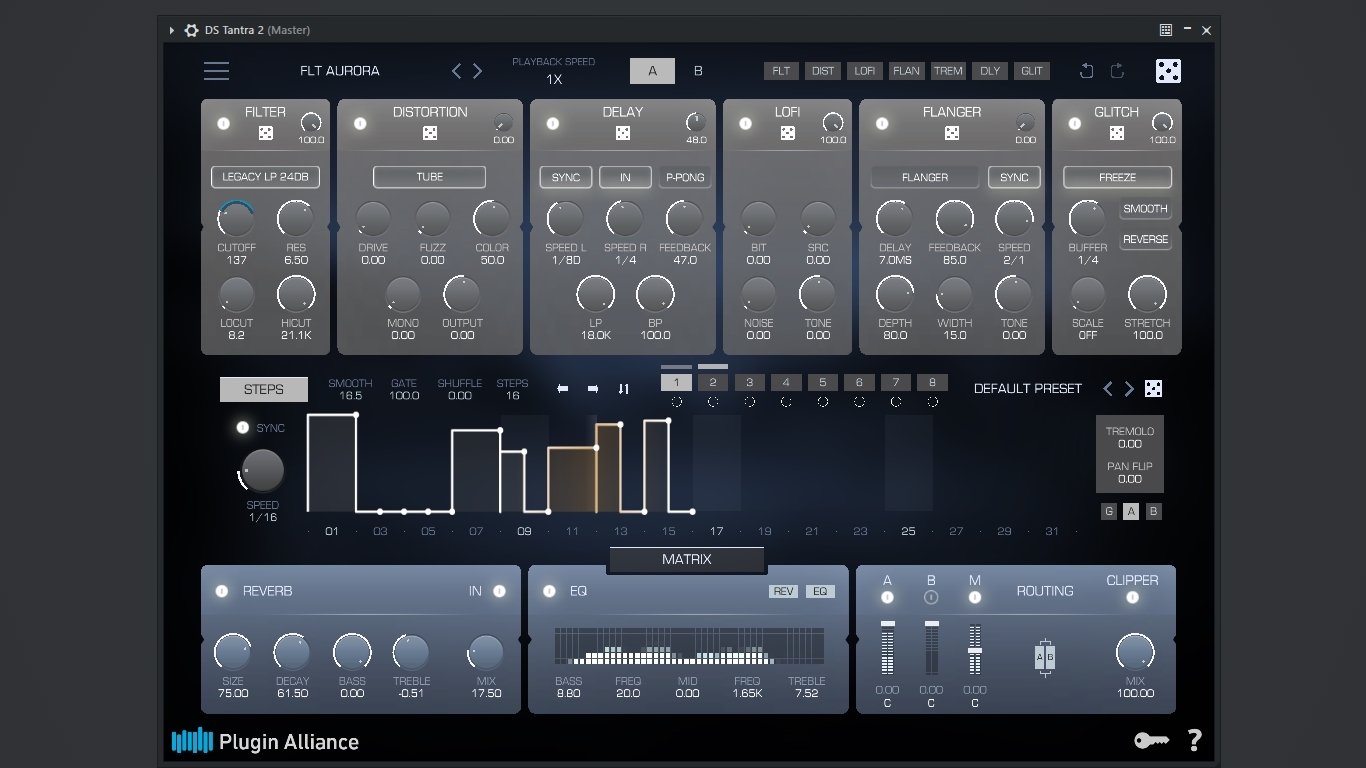Go to previous global preset arrow
This screenshot has height=768, width=1366.
pos(456,71)
